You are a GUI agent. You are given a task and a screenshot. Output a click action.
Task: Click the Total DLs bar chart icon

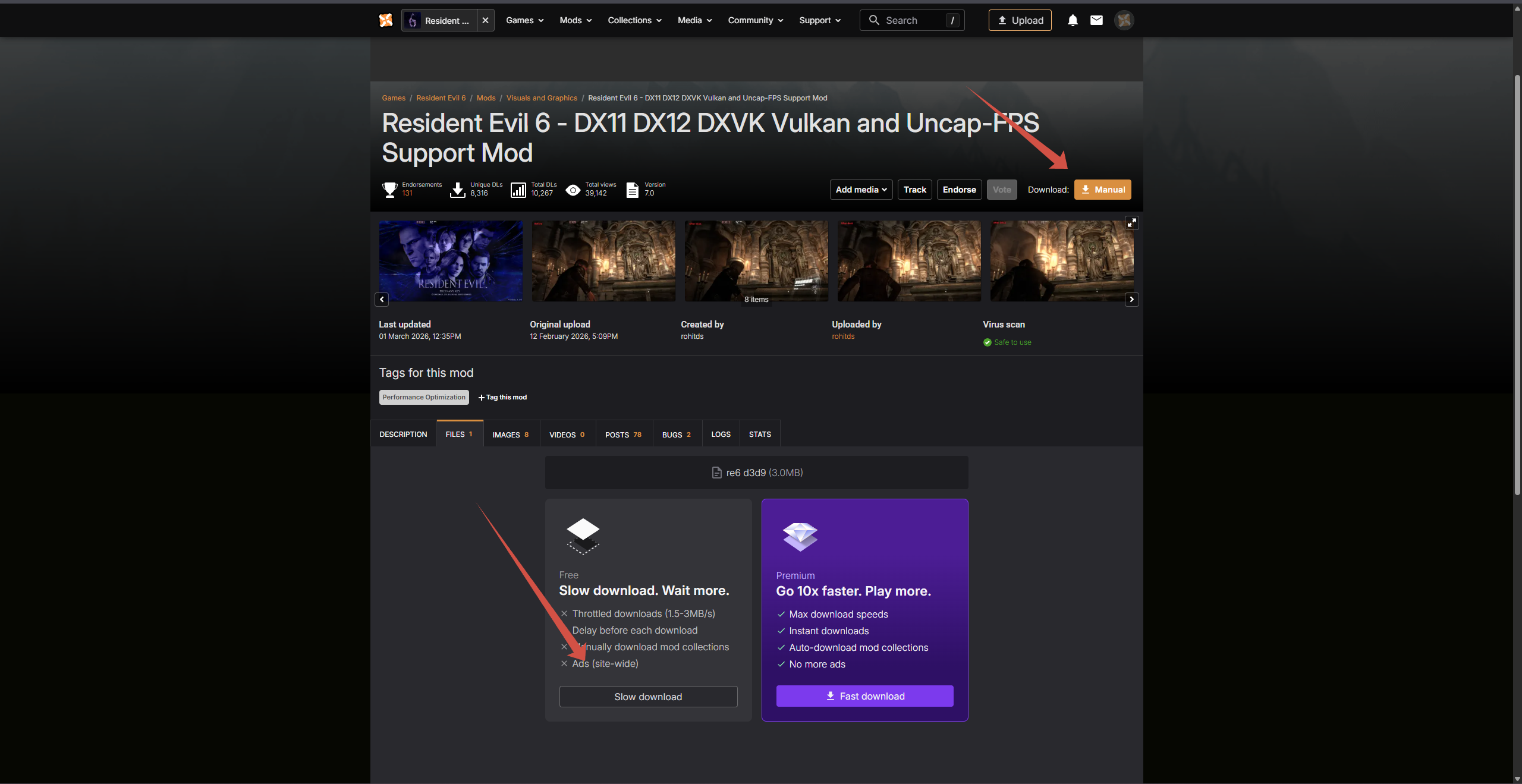tap(518, 190)
